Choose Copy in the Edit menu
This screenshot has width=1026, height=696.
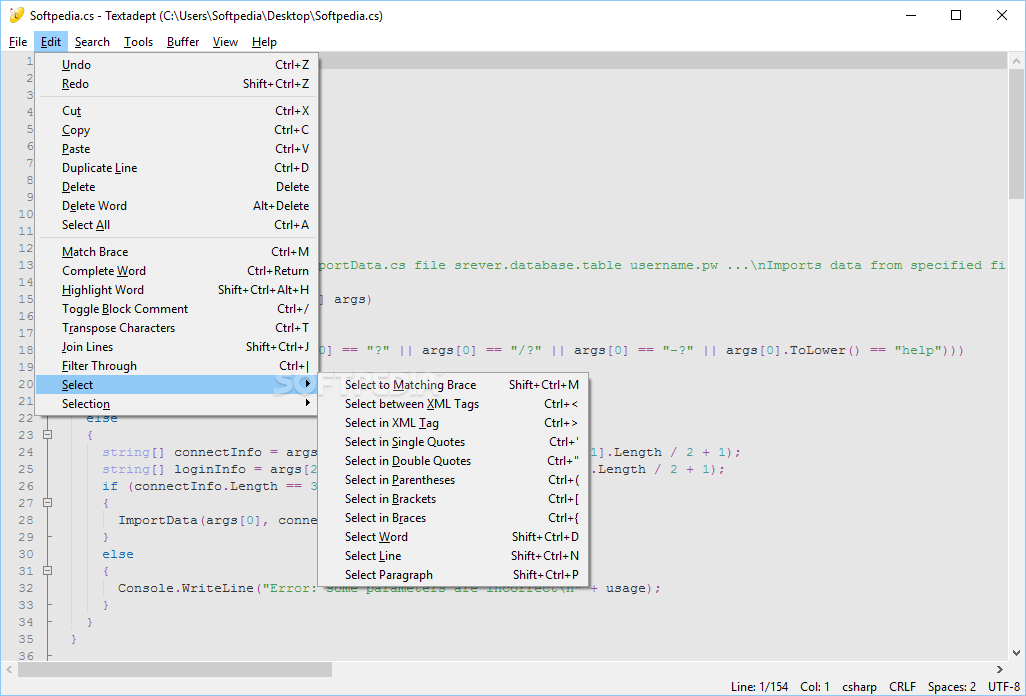177,130
